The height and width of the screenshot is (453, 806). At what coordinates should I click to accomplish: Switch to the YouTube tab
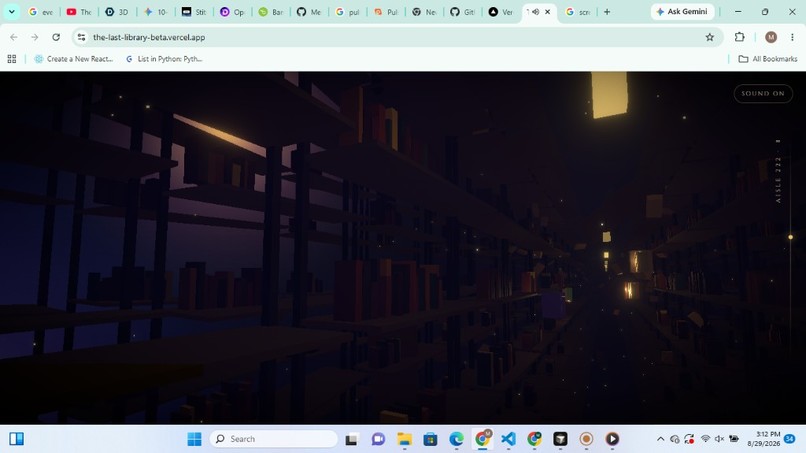79,11
